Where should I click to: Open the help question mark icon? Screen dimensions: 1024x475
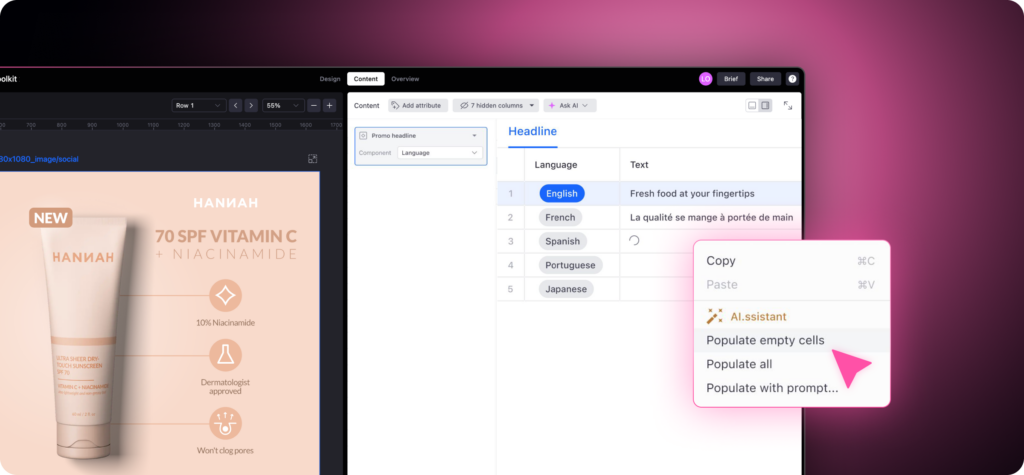click(792, 79)
